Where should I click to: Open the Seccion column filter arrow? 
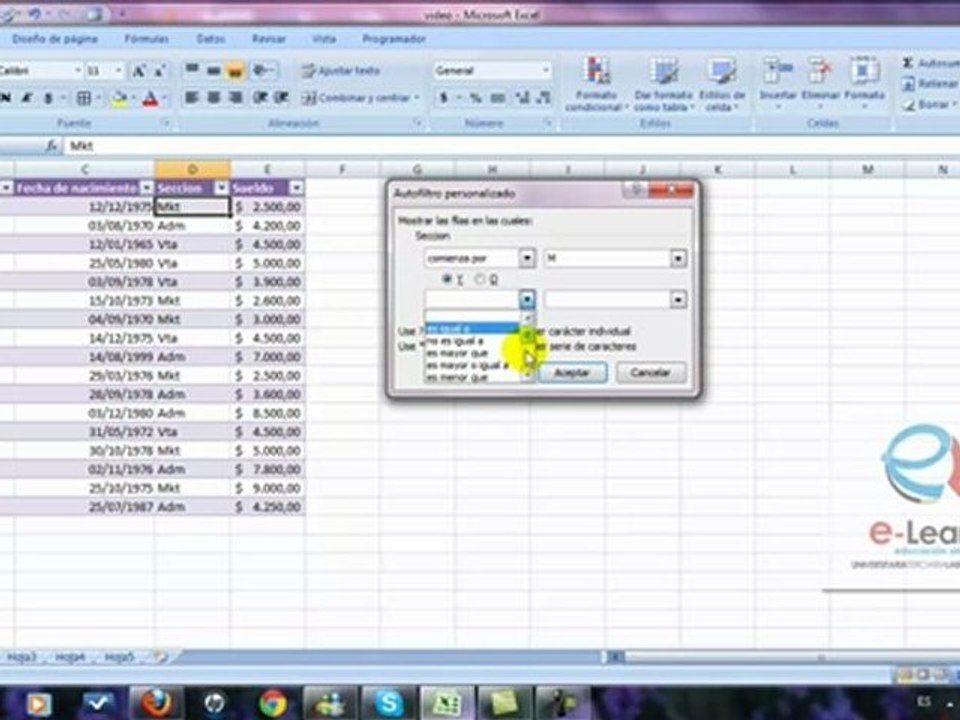point(221,188)
